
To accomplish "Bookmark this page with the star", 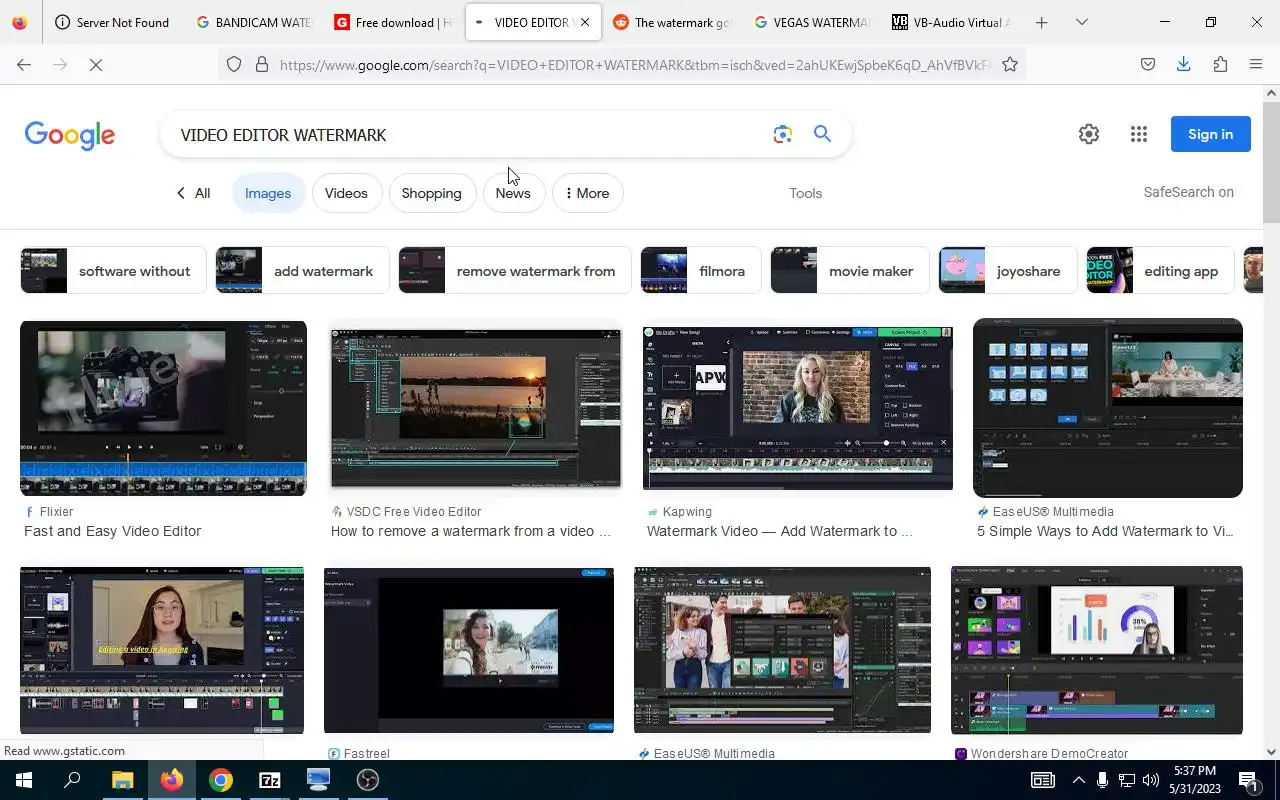I will point(1010,65).
